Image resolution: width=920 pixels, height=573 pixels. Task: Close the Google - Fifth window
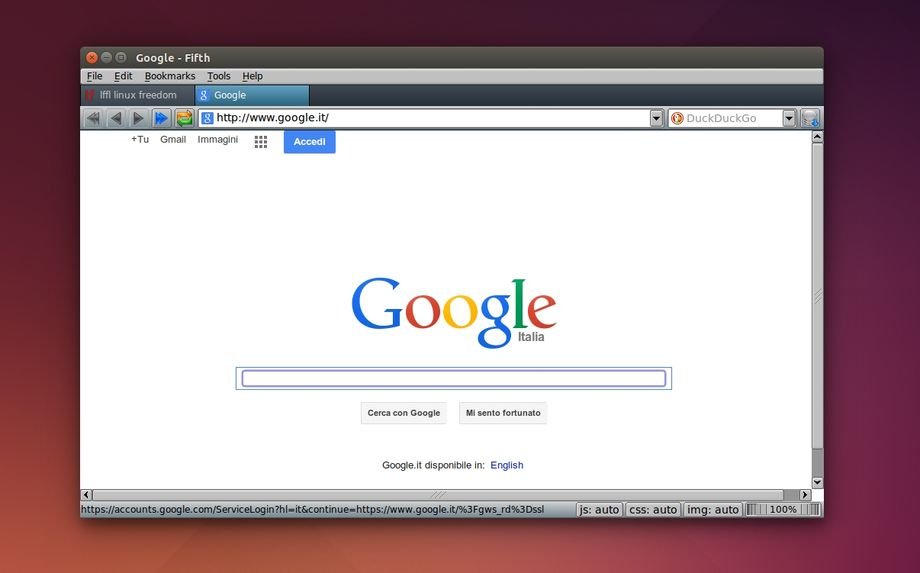[92, 57]
